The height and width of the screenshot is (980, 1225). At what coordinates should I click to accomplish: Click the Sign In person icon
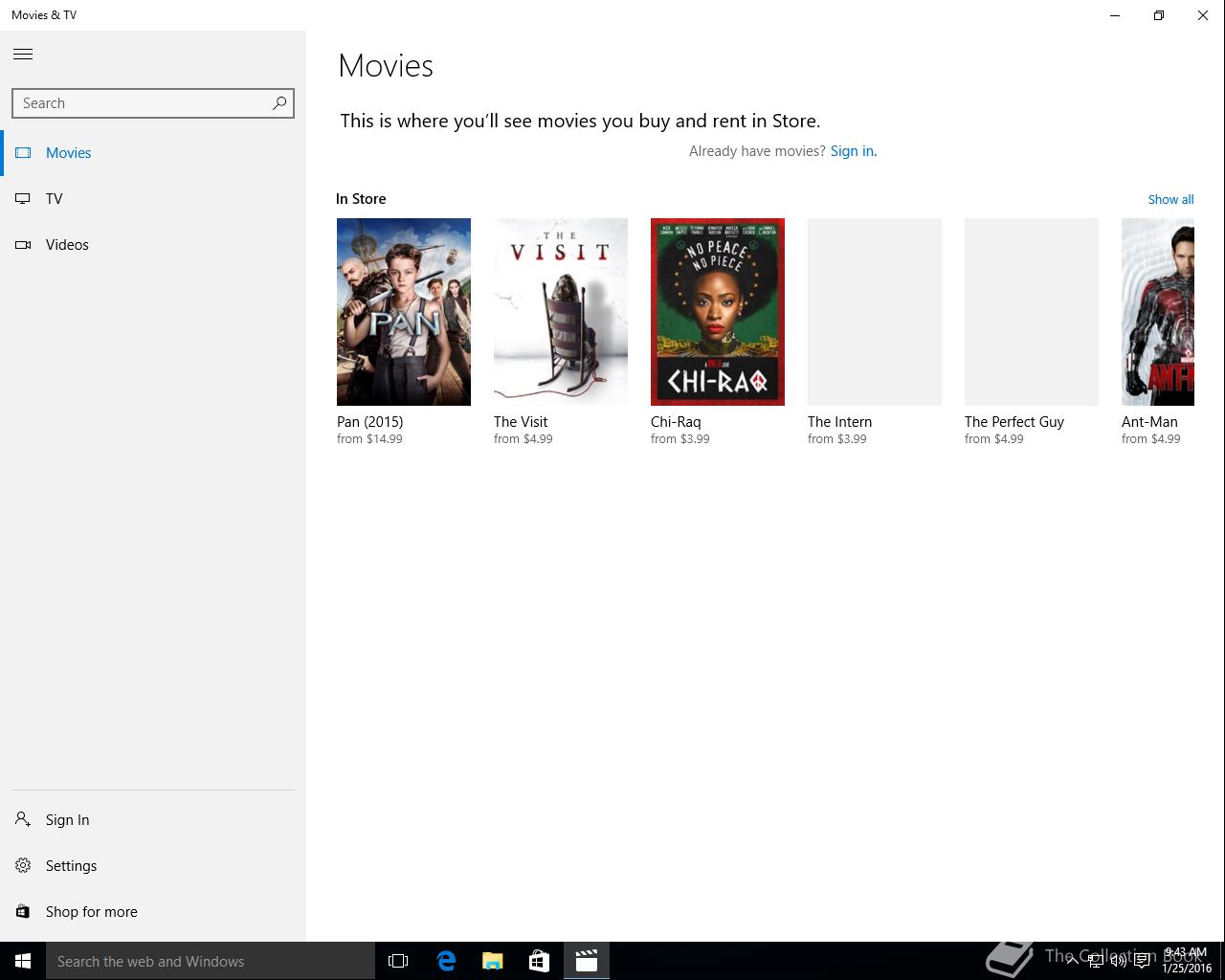[23, 820]
